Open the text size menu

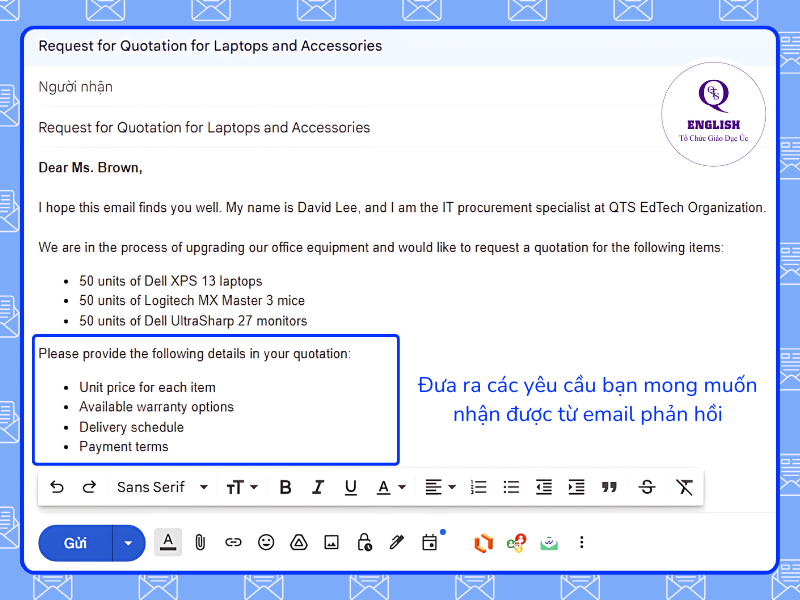tap(242, 487)
